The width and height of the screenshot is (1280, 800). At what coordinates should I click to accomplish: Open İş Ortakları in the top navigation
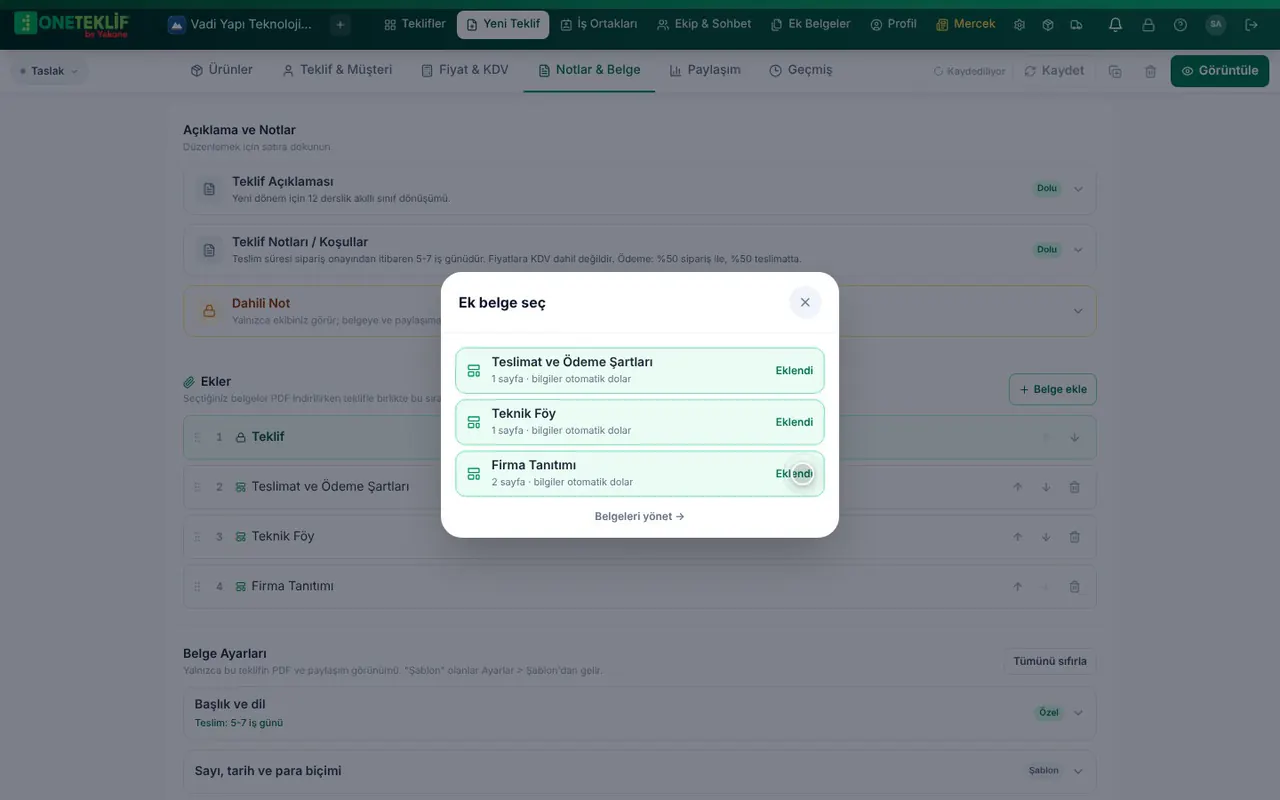(599, 24)
